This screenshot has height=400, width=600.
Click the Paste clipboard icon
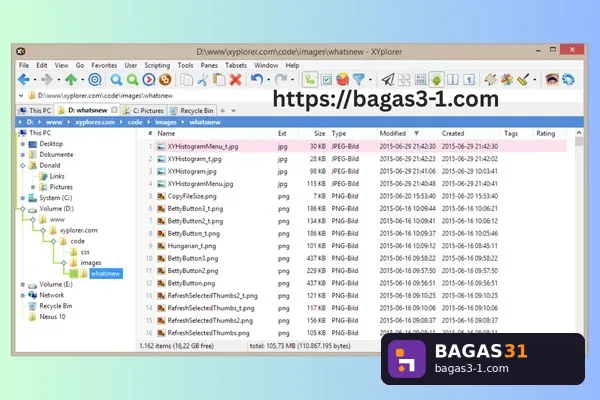(x=219, y=80)
